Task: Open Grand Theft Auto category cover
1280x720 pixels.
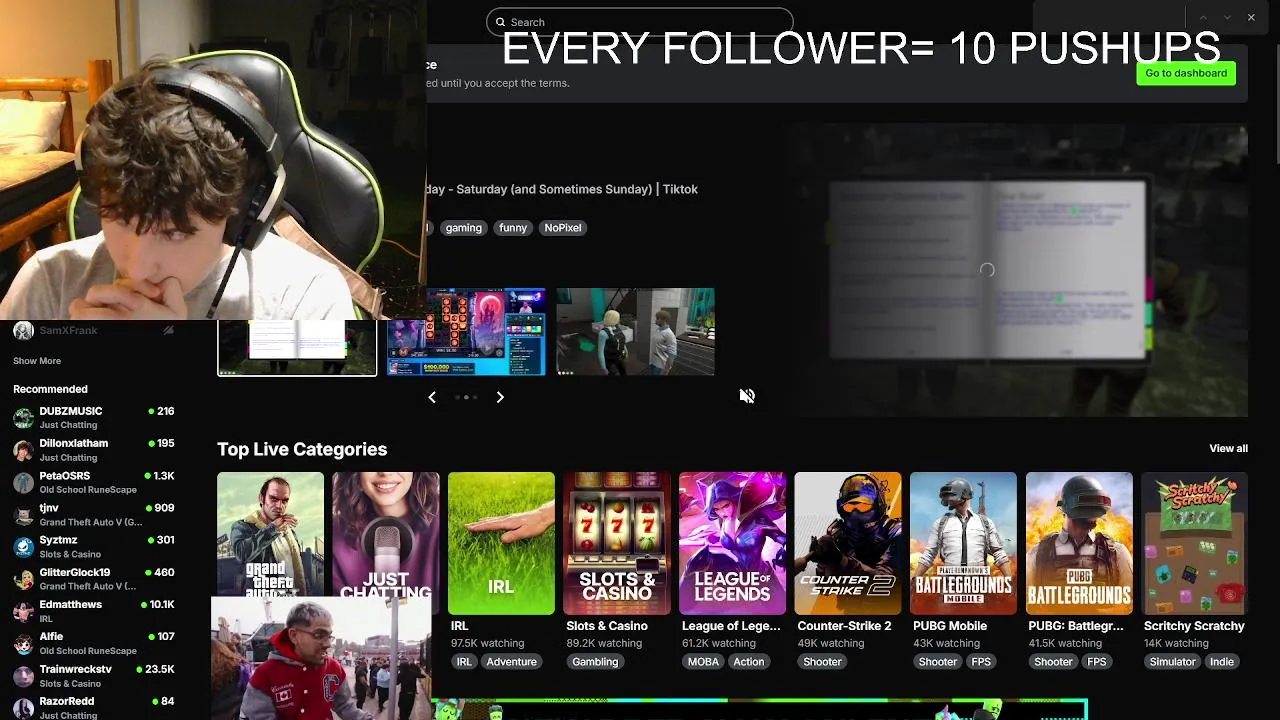Action: (270, 534)
